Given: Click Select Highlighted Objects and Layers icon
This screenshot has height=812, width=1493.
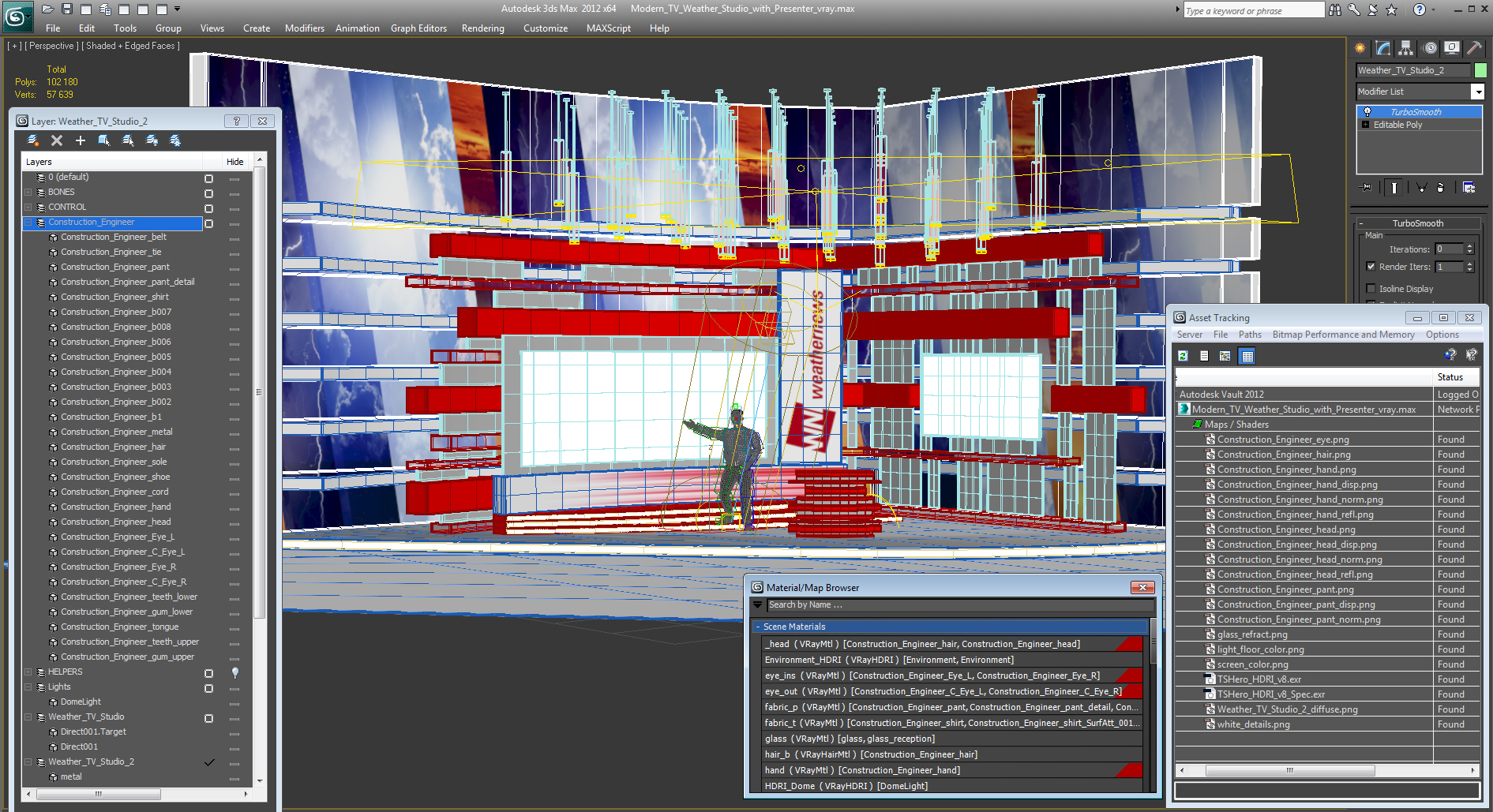Looking at the screenshot, I should 104,140.
